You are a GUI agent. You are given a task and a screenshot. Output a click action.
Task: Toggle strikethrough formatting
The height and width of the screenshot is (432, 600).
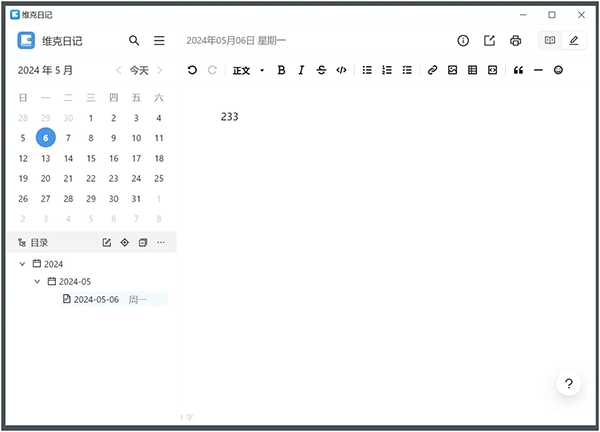[x=321, y=70]
